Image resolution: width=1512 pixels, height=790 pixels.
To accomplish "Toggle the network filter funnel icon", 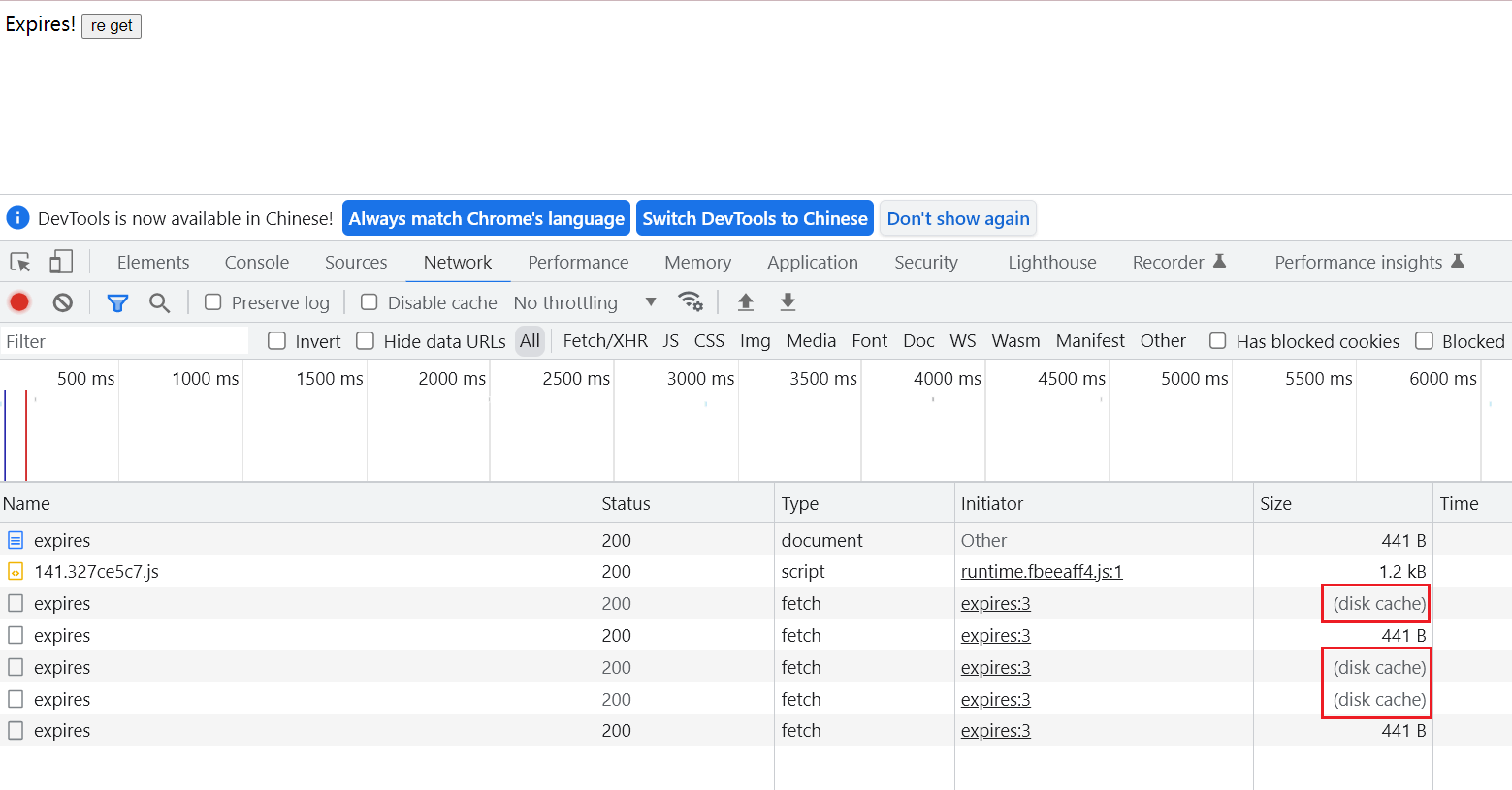I will tap(117, 302).
